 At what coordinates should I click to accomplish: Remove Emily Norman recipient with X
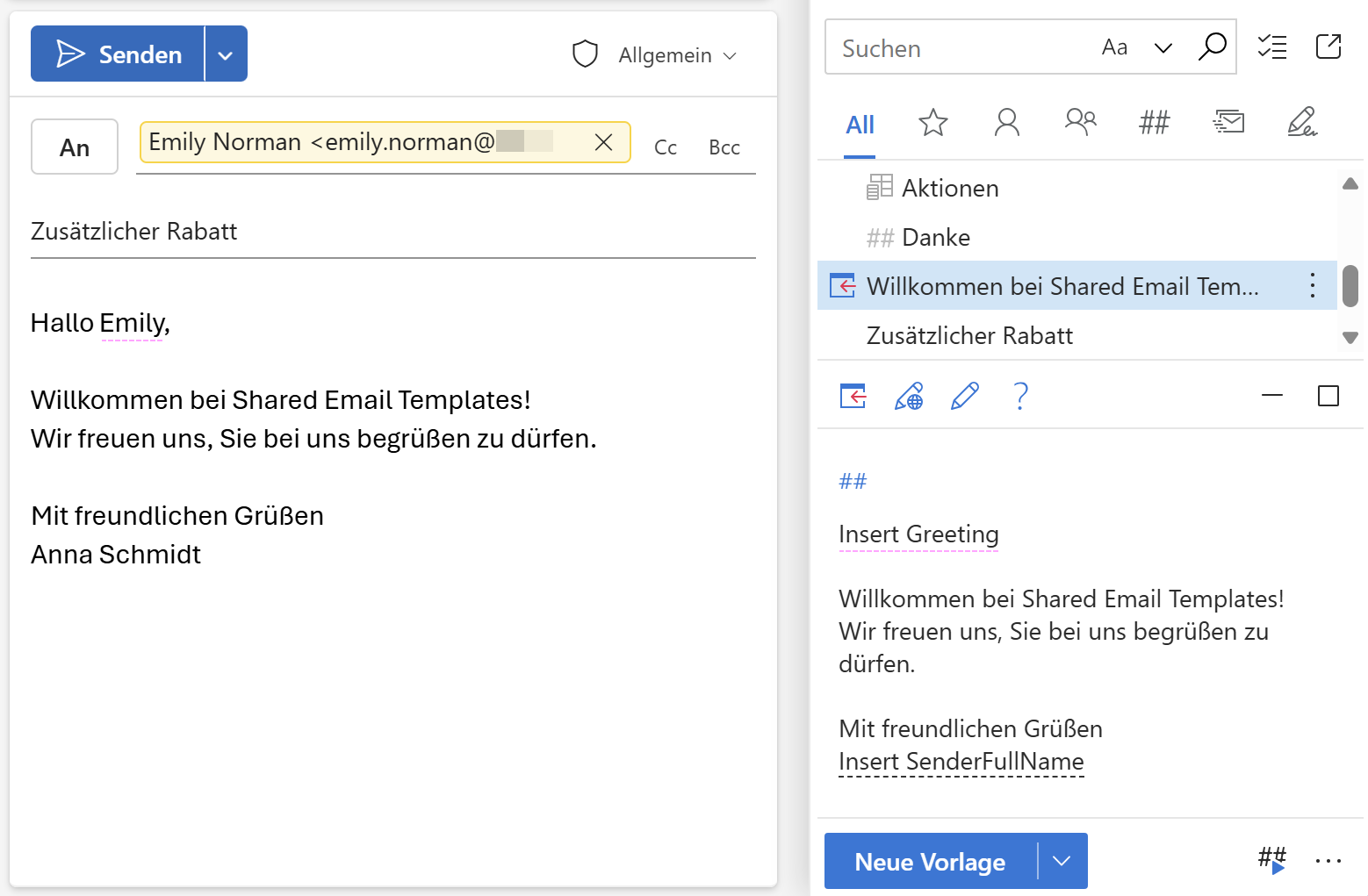pyautogui.click(x=603, y=142)
